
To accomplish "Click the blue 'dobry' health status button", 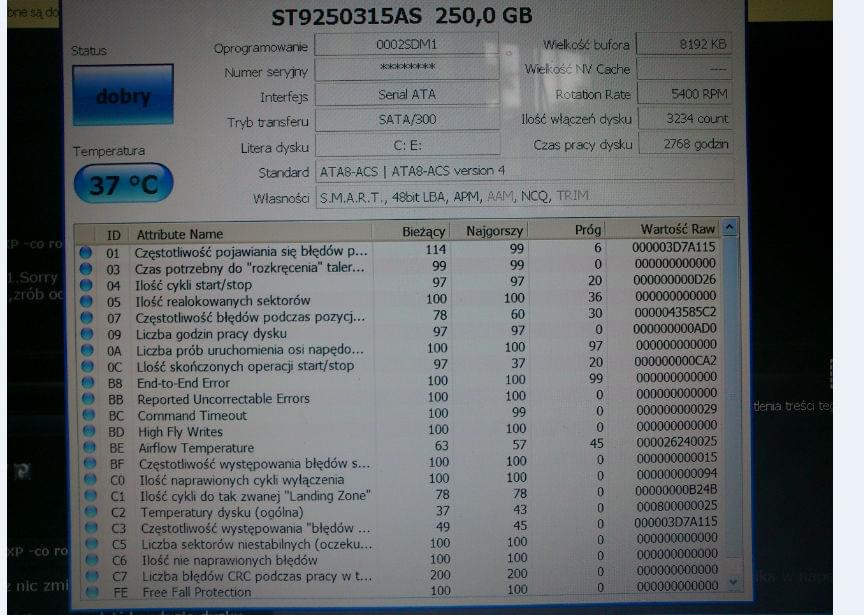I will point(123,95).
